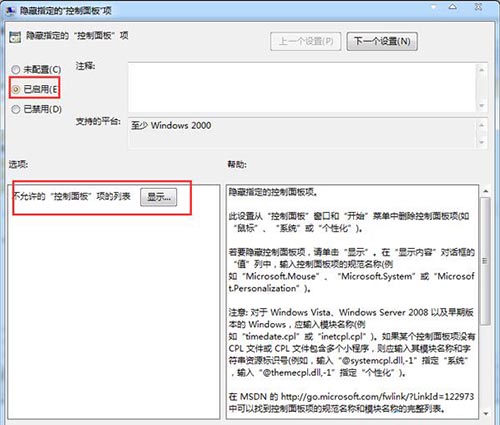Click inside the 注释 comment text box
The image size is (500, 425).
pos(302,87)
